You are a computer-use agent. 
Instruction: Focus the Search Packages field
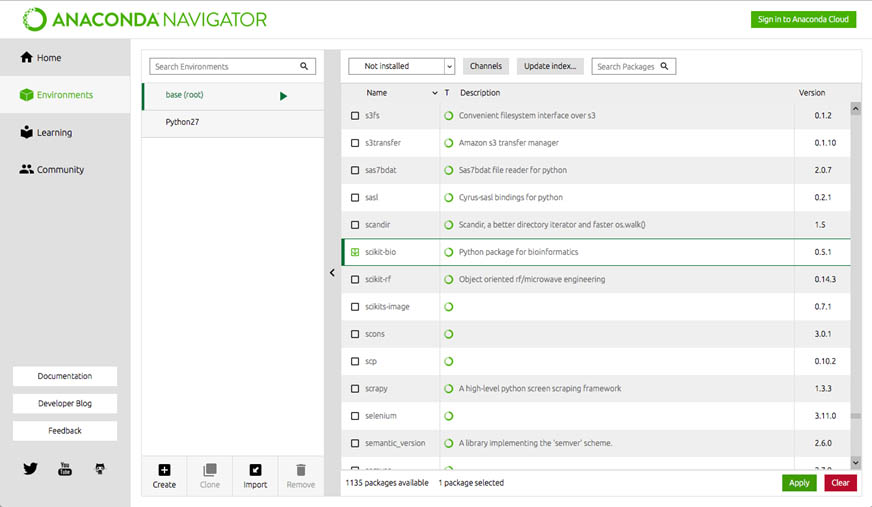[633, 66]
